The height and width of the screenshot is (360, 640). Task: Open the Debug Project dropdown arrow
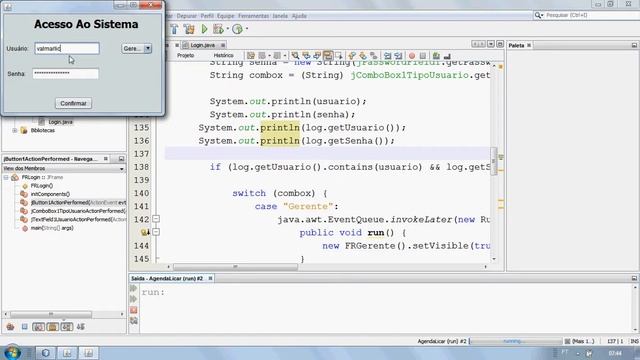(x=227, y=29)
